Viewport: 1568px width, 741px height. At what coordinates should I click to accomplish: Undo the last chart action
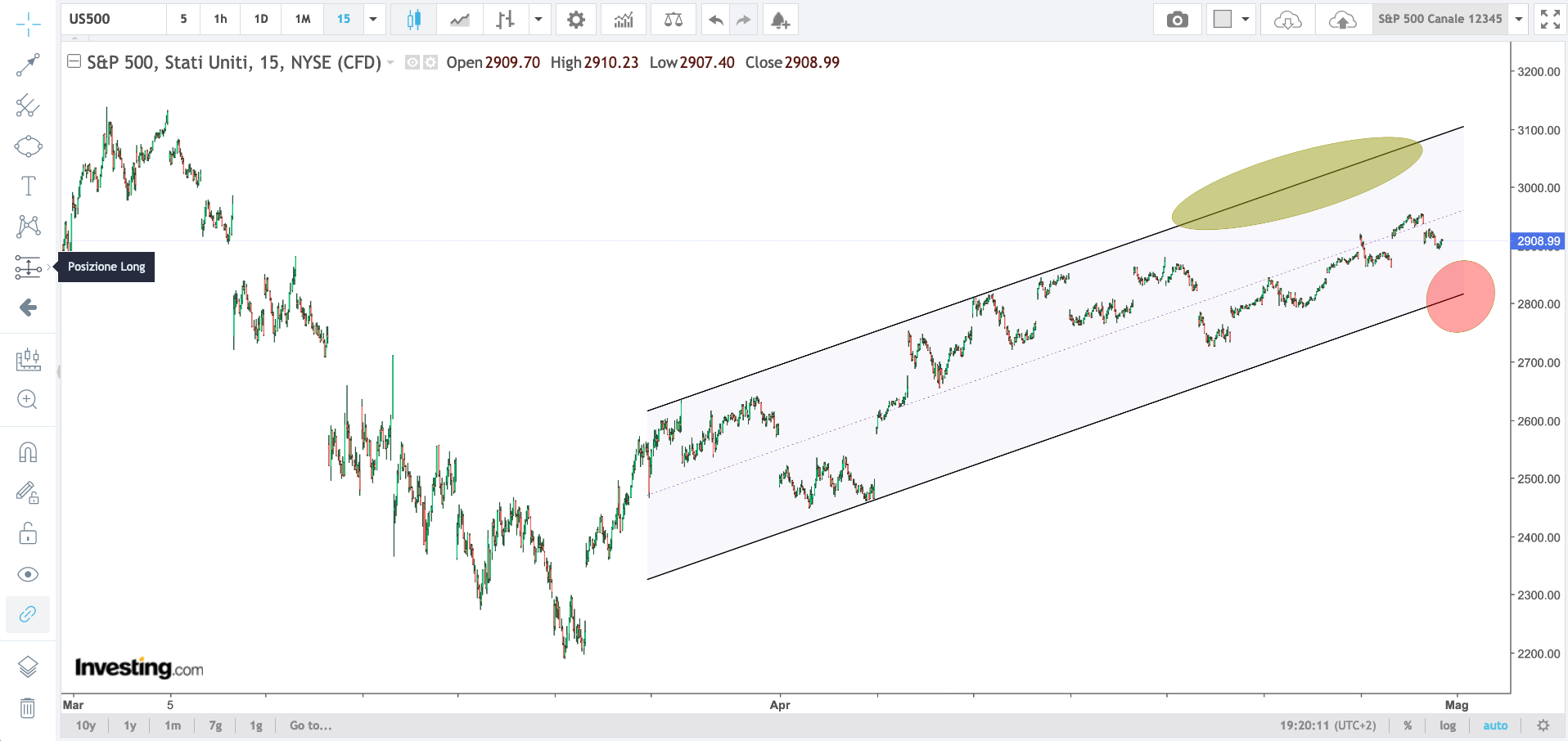[x=716, y=19]
